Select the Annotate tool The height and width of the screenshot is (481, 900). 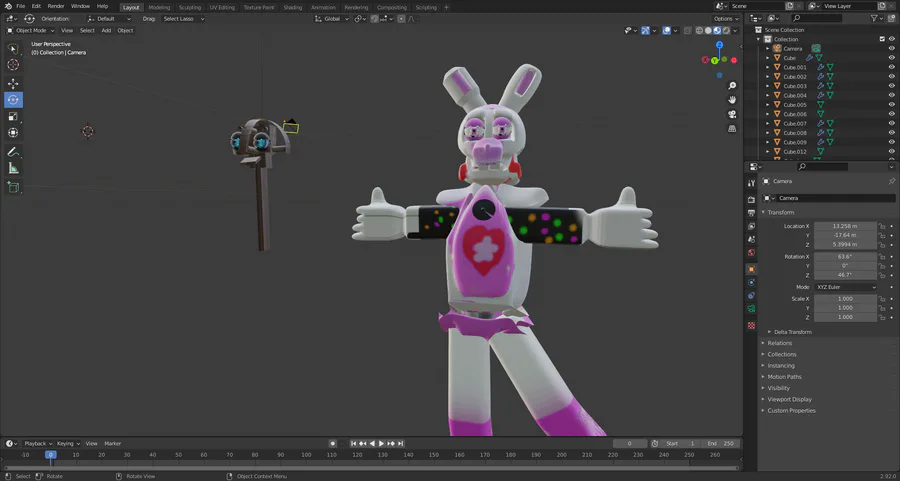coord(13,152)
